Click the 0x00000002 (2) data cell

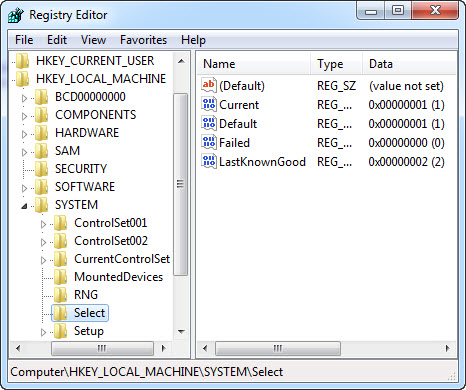point(407,162)
